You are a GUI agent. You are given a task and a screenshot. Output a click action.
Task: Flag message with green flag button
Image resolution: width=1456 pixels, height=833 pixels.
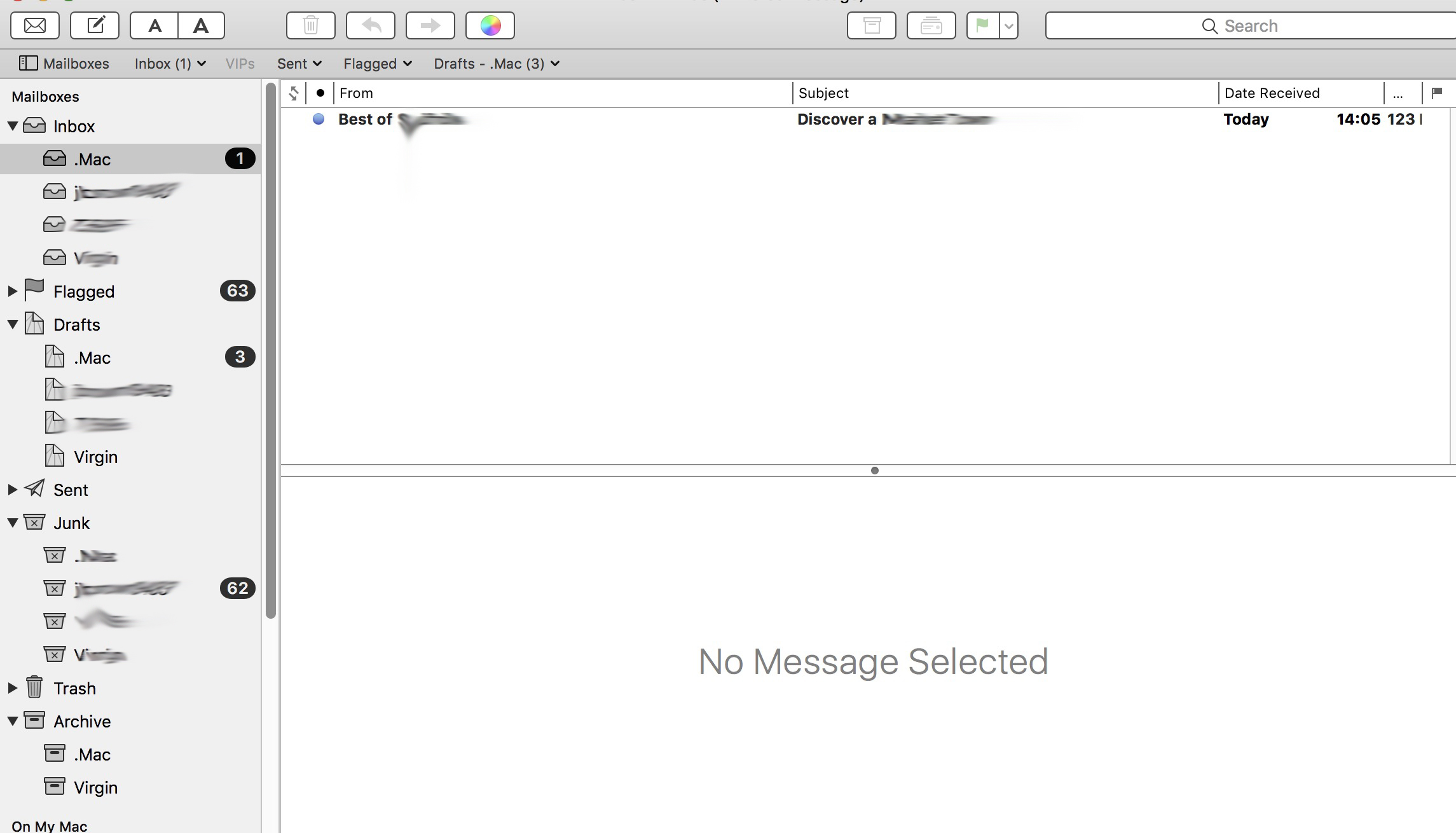coord(982,26)
